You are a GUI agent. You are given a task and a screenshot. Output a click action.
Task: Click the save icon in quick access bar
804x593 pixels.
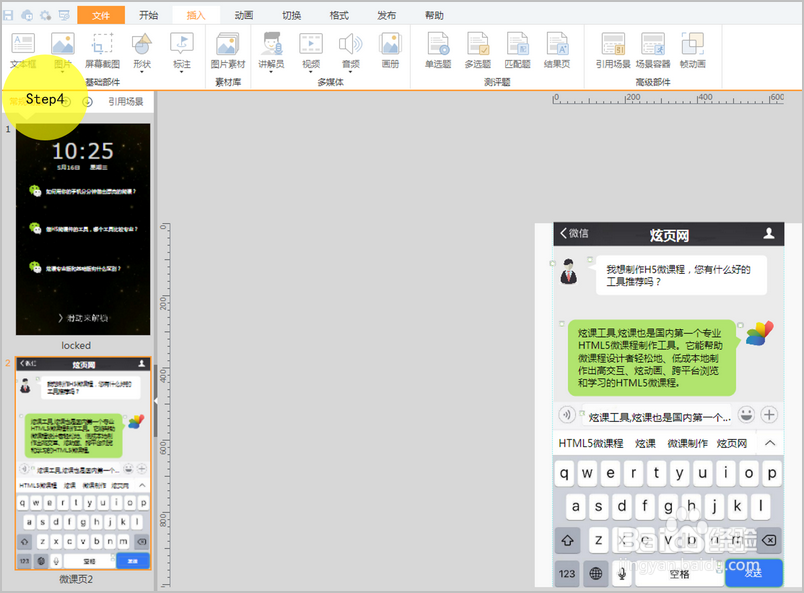[x=9, y=15]
